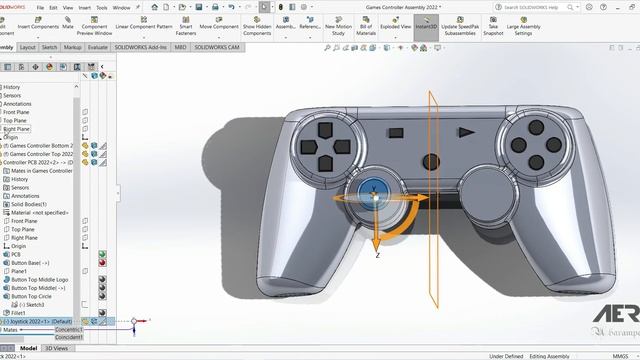Open the Insert menu
Screen dimensions: 640x360
click(84, 7)
